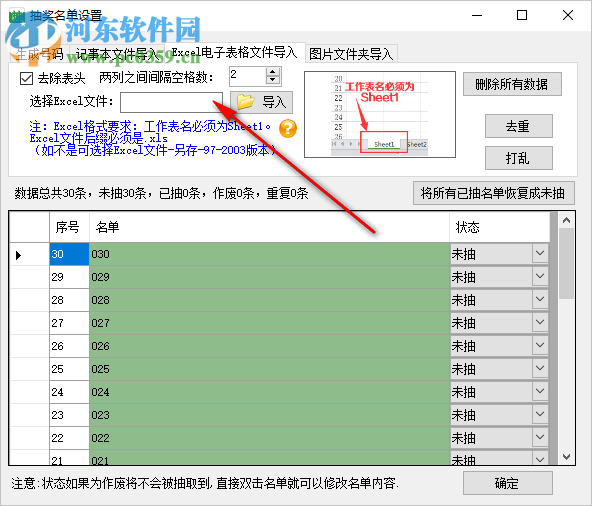The width and height of the screenshot is (592, 506).
Task: Select the index cell 26
Action: pos(69,346)
